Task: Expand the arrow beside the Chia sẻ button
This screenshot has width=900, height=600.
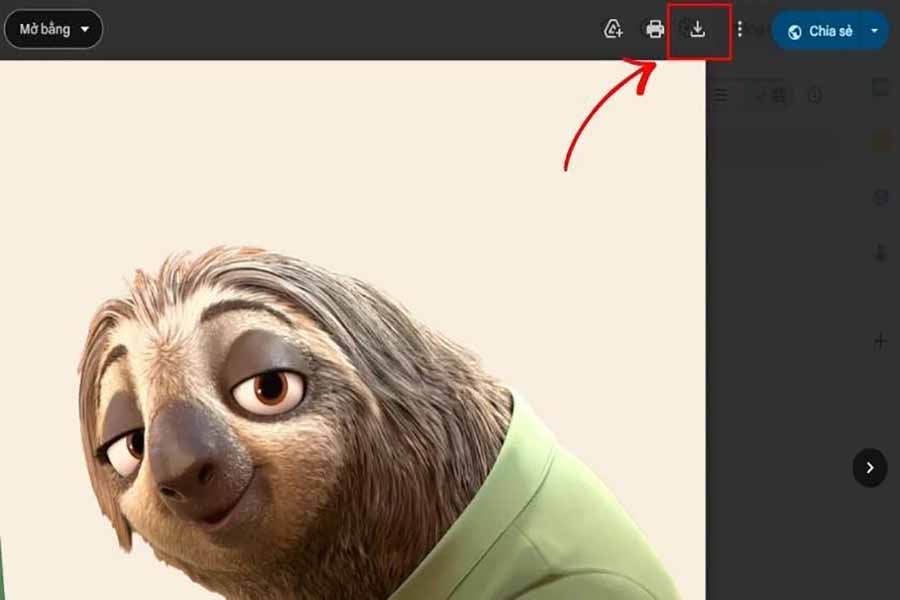Action: click(x=875, y=31)
